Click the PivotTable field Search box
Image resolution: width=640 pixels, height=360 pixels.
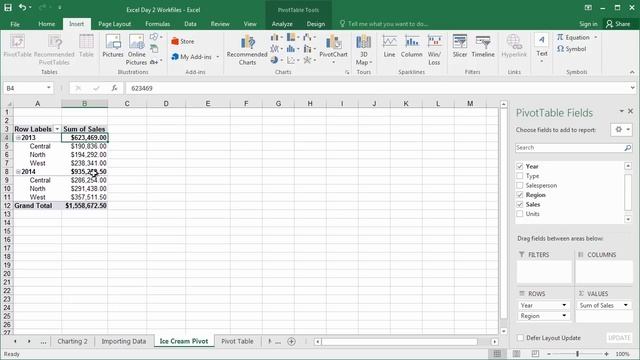point(573,148)
